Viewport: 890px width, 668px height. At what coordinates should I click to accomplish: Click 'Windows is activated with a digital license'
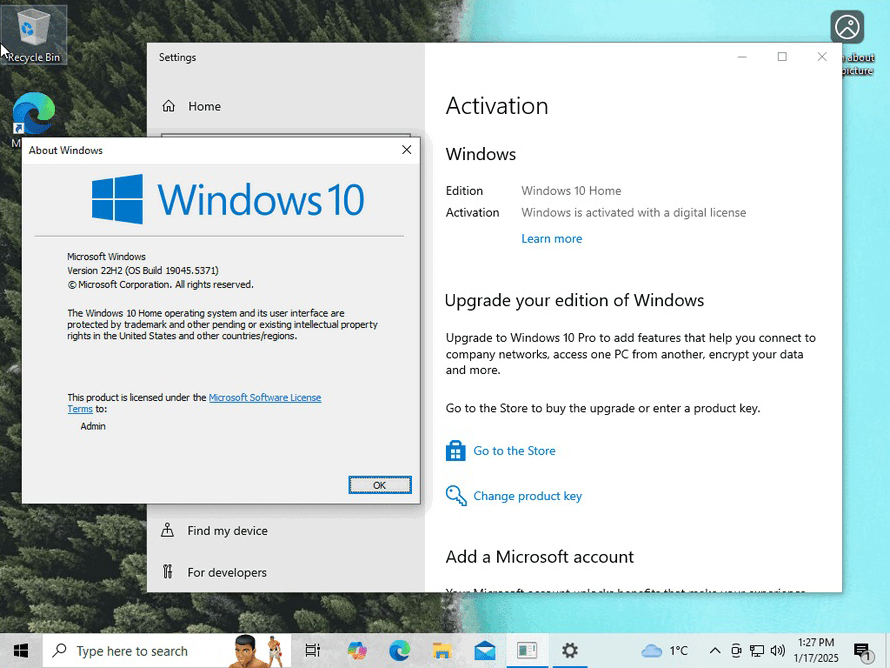pos(633,213)
